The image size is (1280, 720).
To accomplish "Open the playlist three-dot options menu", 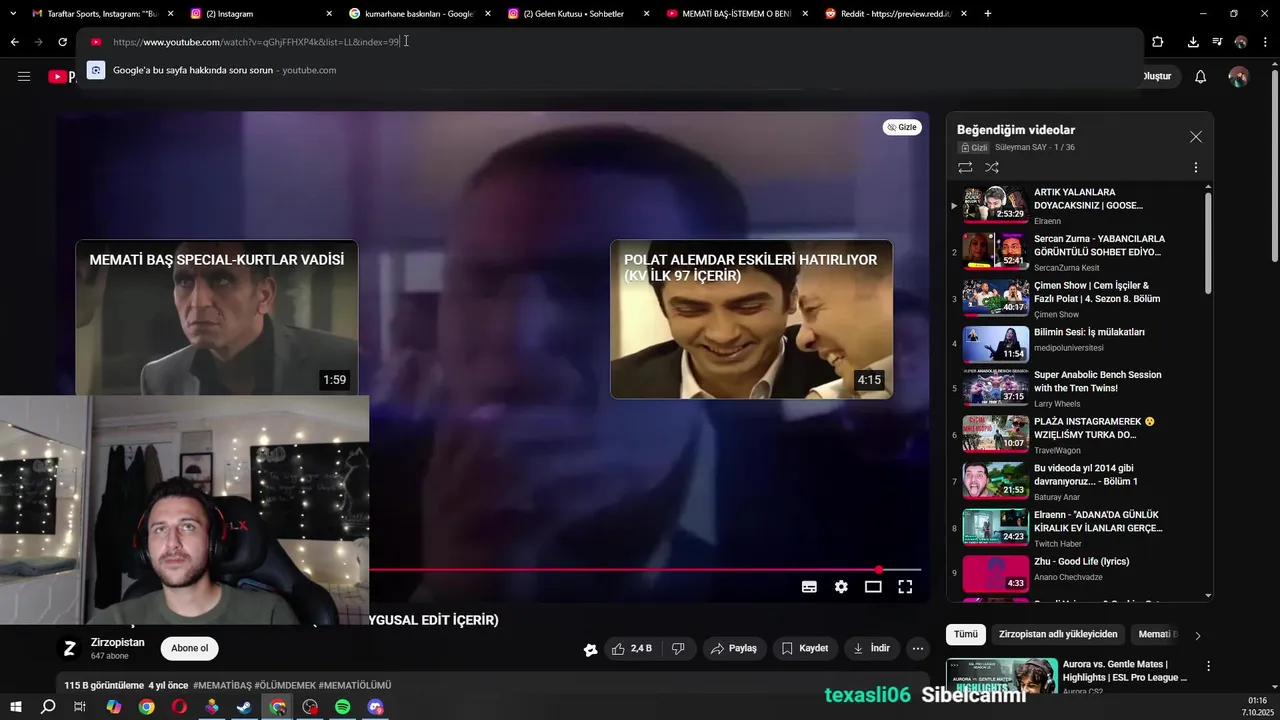I will coord(1195,168).
